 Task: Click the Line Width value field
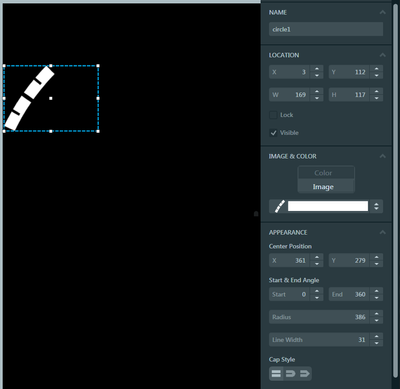319,340
